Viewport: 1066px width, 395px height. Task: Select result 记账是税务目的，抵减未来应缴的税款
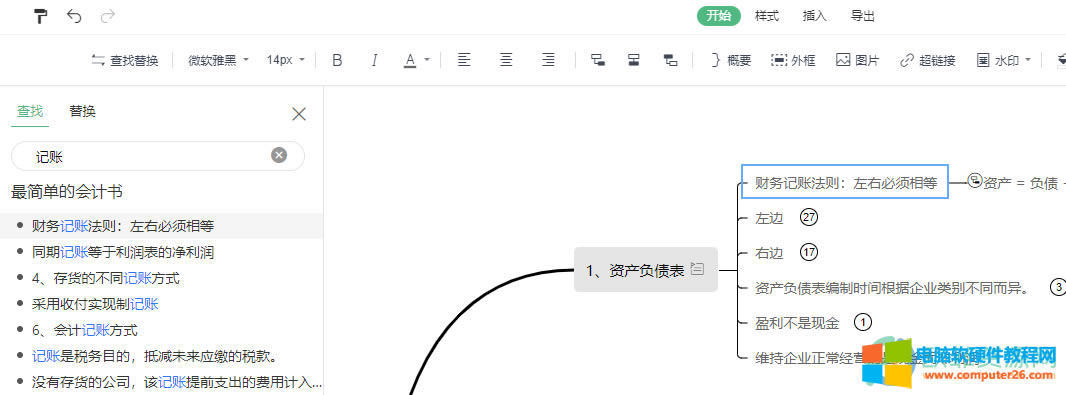point(162,356)
